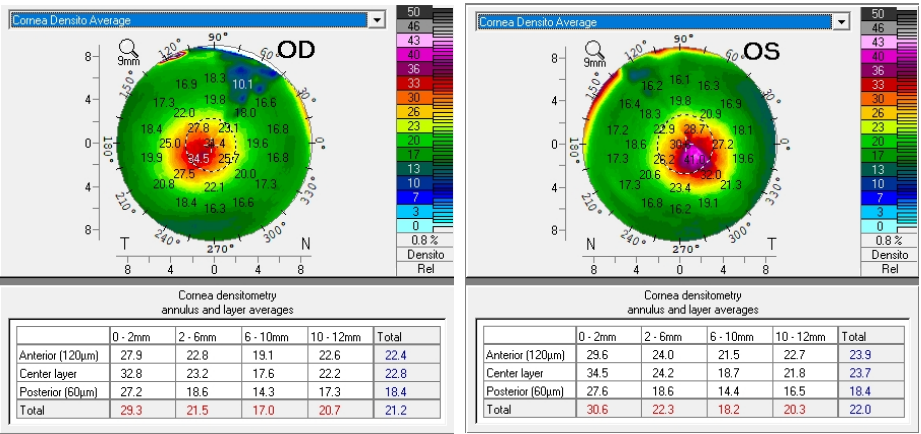Select the 40 magenta swatch in OS scale
921x434 pixels.
pos(878,57)
